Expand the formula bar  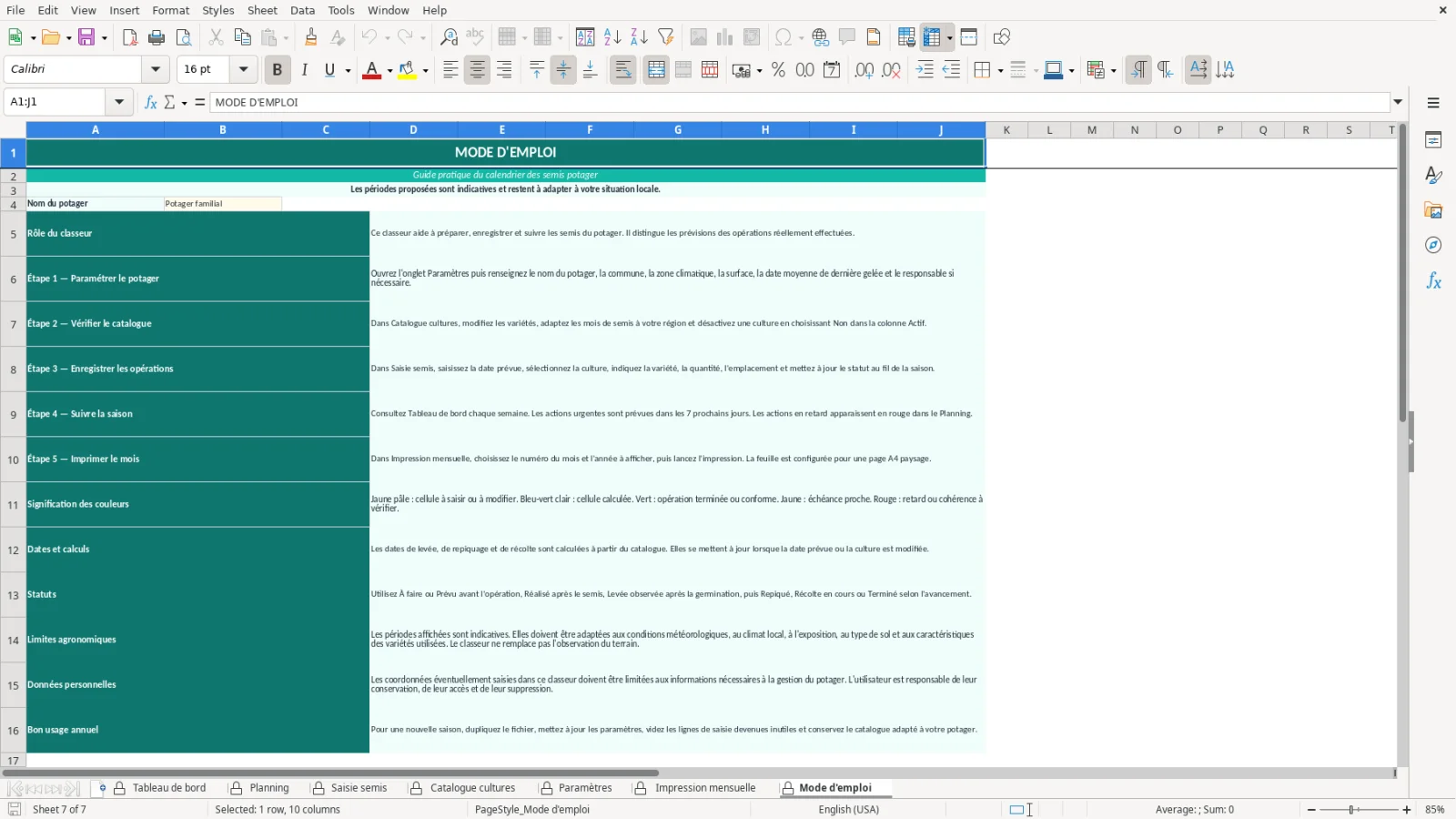click(1398, 102)
